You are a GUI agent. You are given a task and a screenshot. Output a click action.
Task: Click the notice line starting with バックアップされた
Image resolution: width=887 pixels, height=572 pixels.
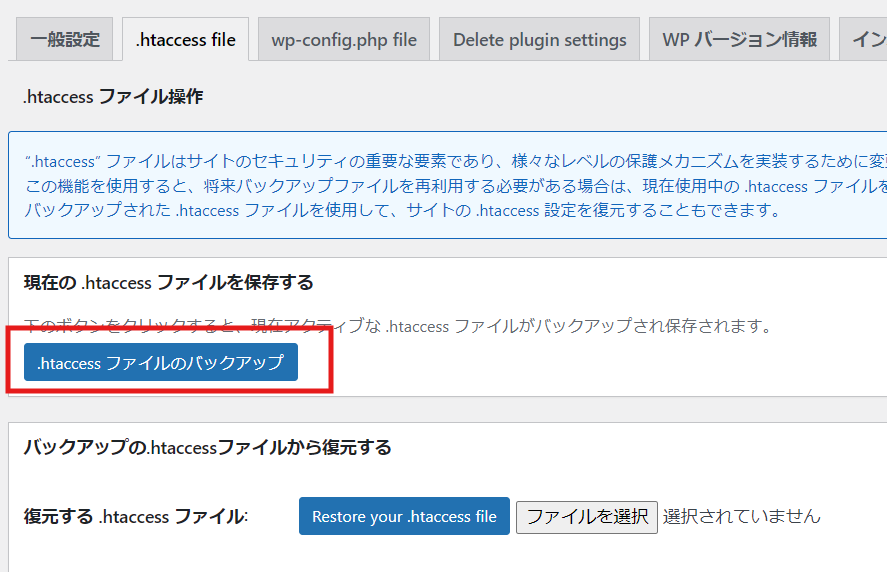pyautogui.click(x=400, y=210)
